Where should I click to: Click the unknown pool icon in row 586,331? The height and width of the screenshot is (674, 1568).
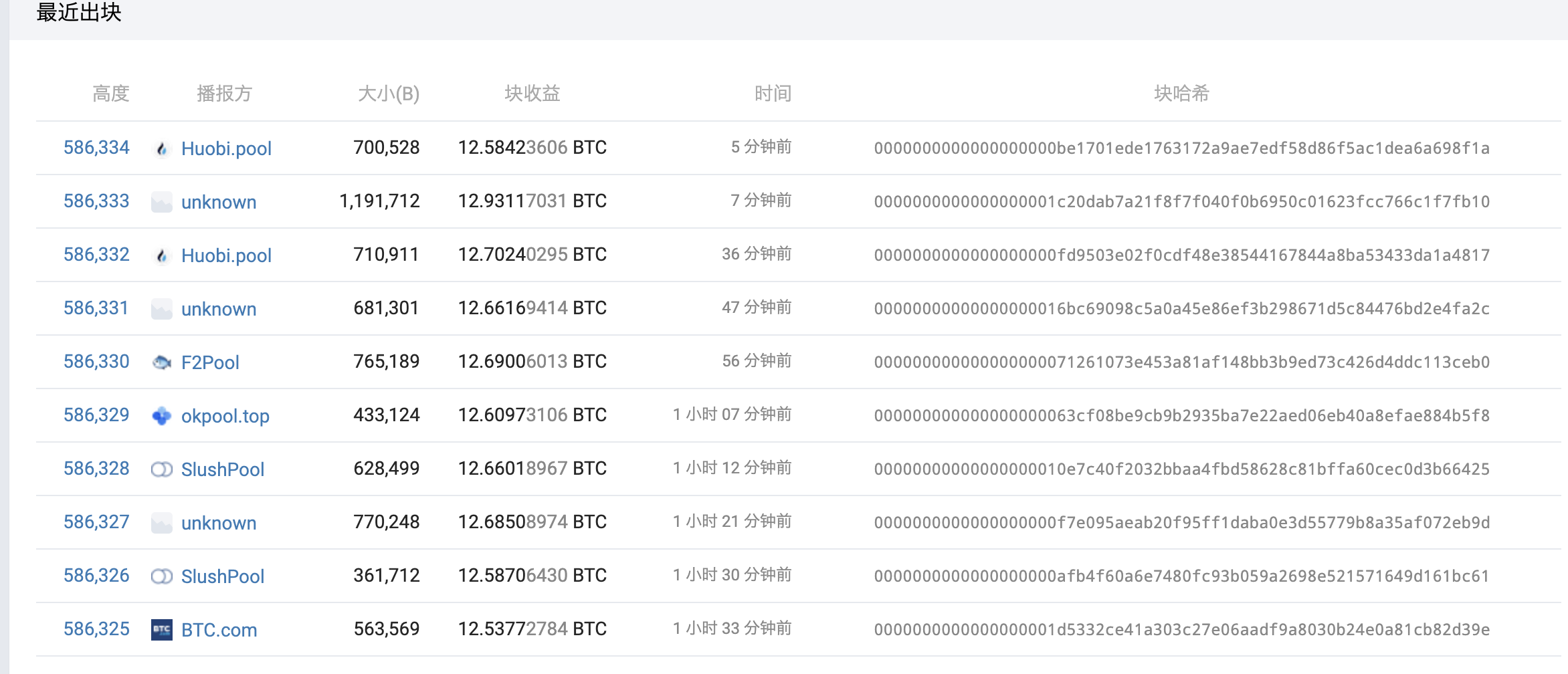click(162, 309)
